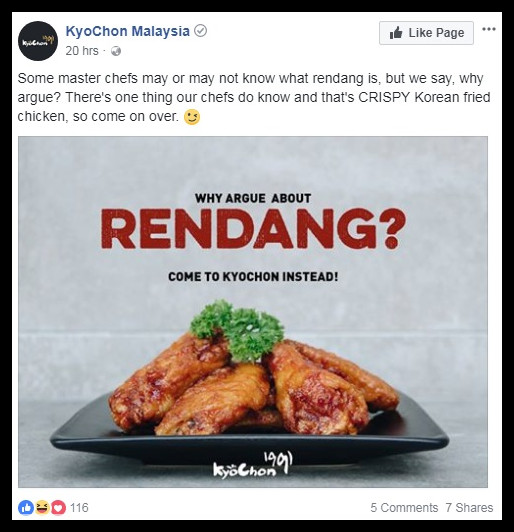Click the red RENDANG? headline in image
514x532 pixels.
tap(253, 229)
